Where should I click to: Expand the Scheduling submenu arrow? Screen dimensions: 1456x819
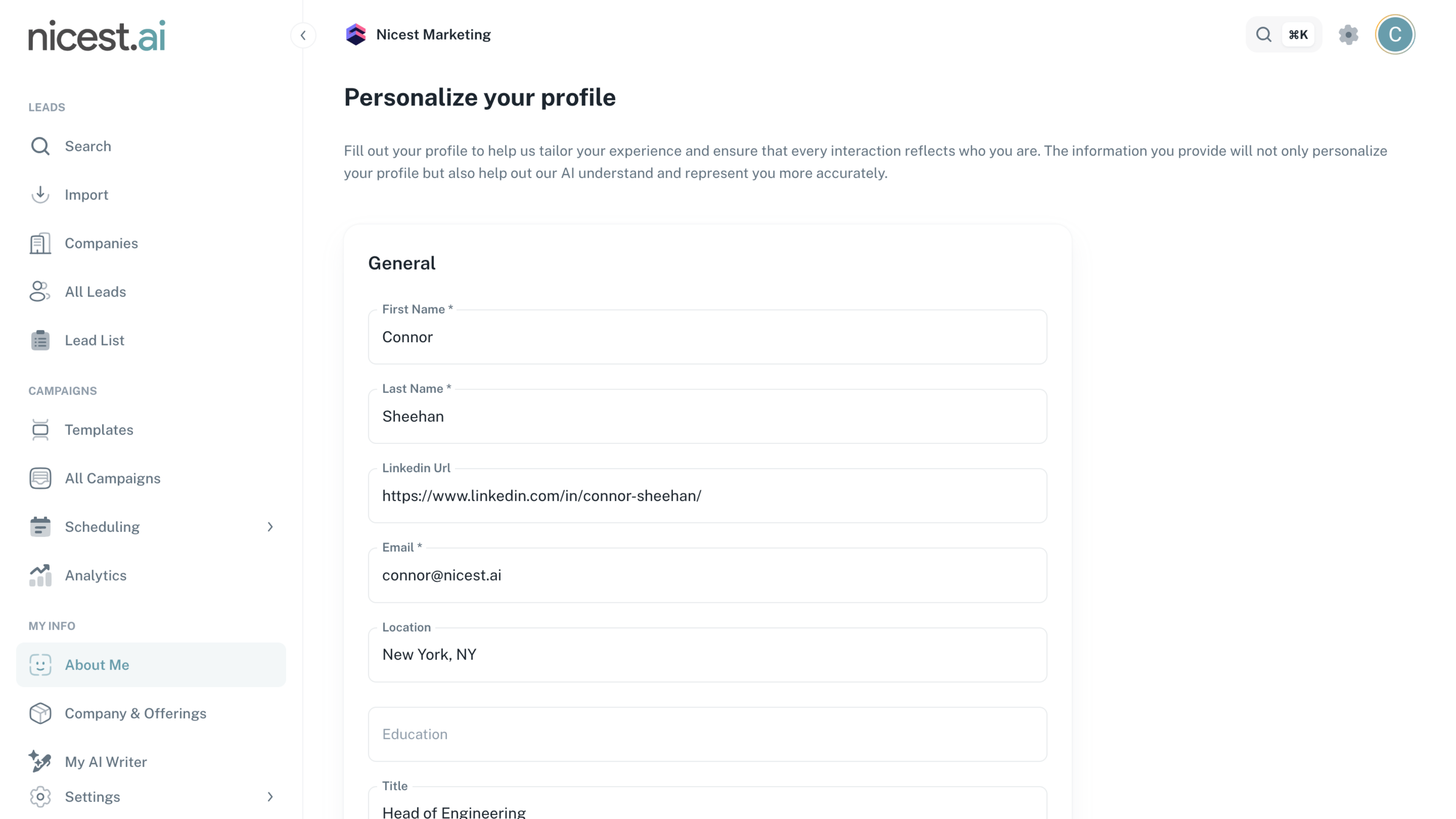click(270, 527)
